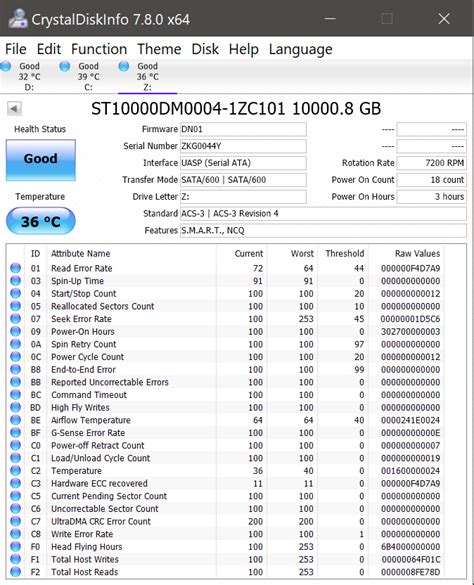Screen dimensions: 474x585
Task: Click the status icon for Power Cycle Count
Action: (x=15, y=357)
